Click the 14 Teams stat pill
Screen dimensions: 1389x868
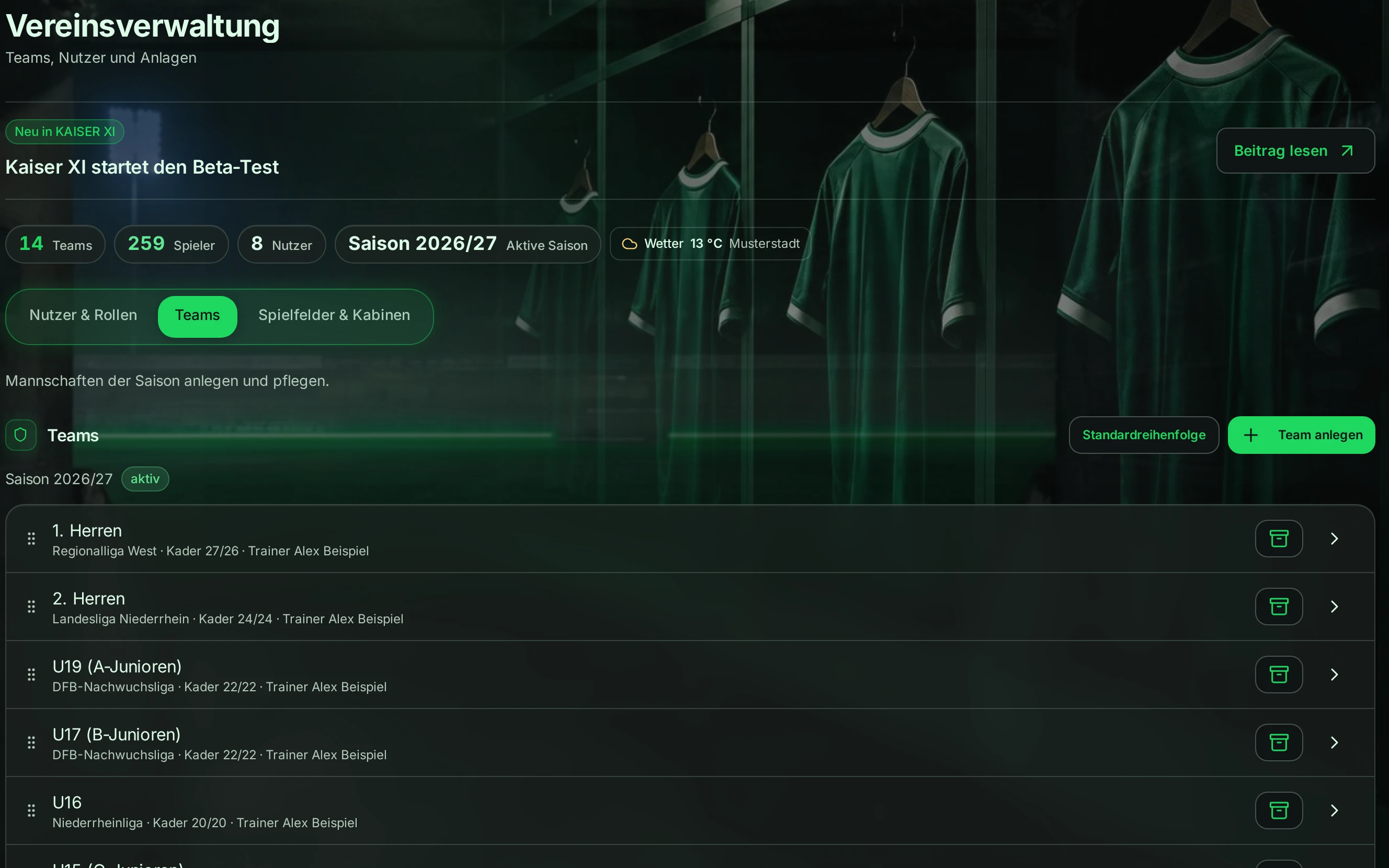pyautogui.click(x=55, y=244)
